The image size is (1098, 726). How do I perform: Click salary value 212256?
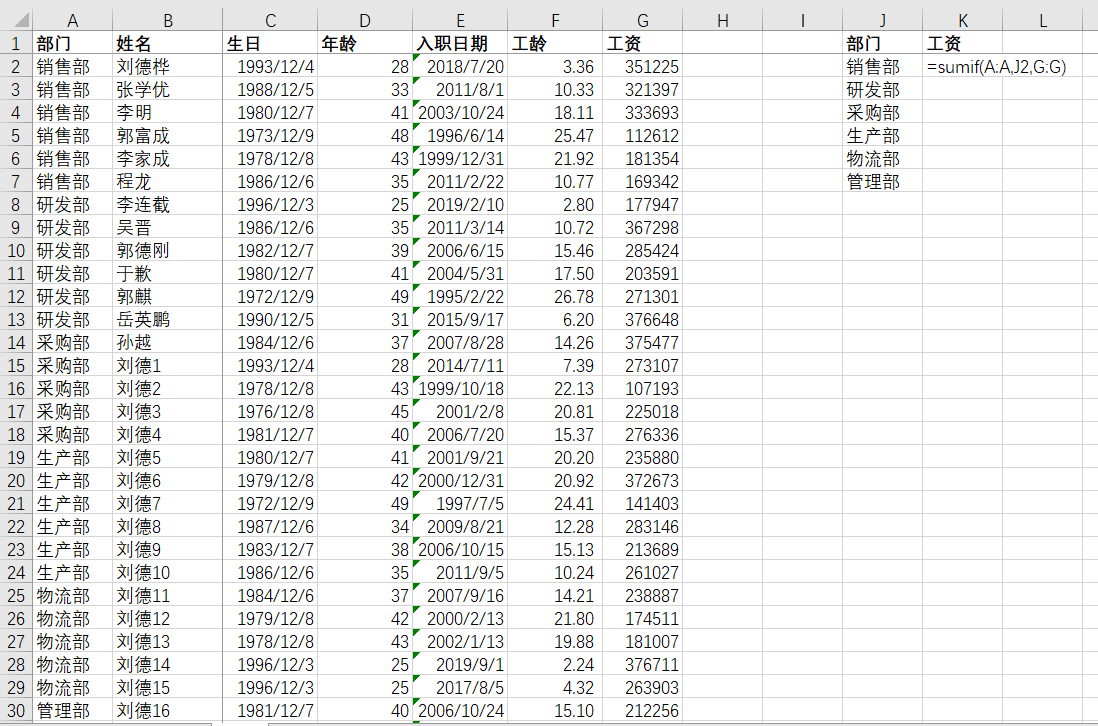[x=651, y=711]
